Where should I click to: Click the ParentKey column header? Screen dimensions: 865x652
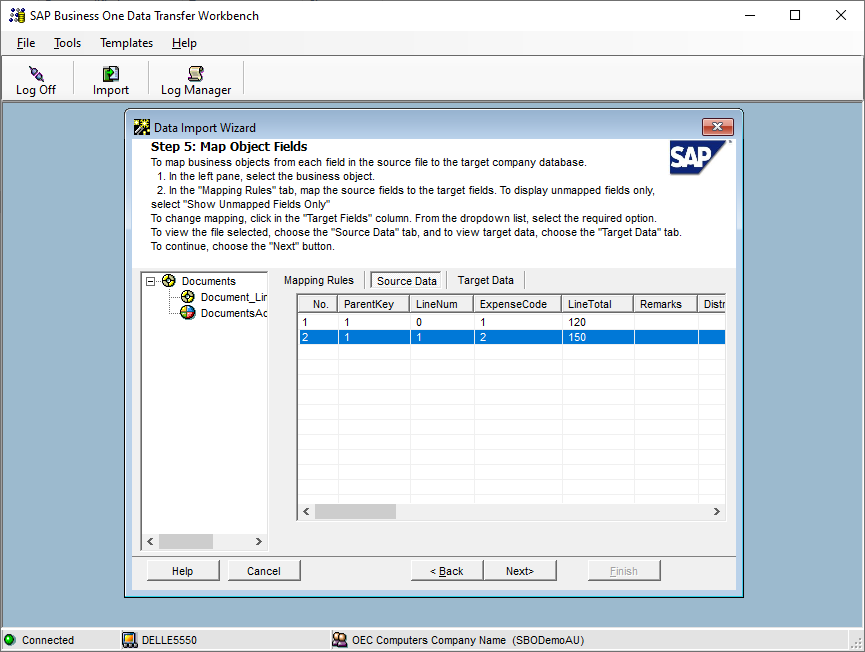[373, 304]
